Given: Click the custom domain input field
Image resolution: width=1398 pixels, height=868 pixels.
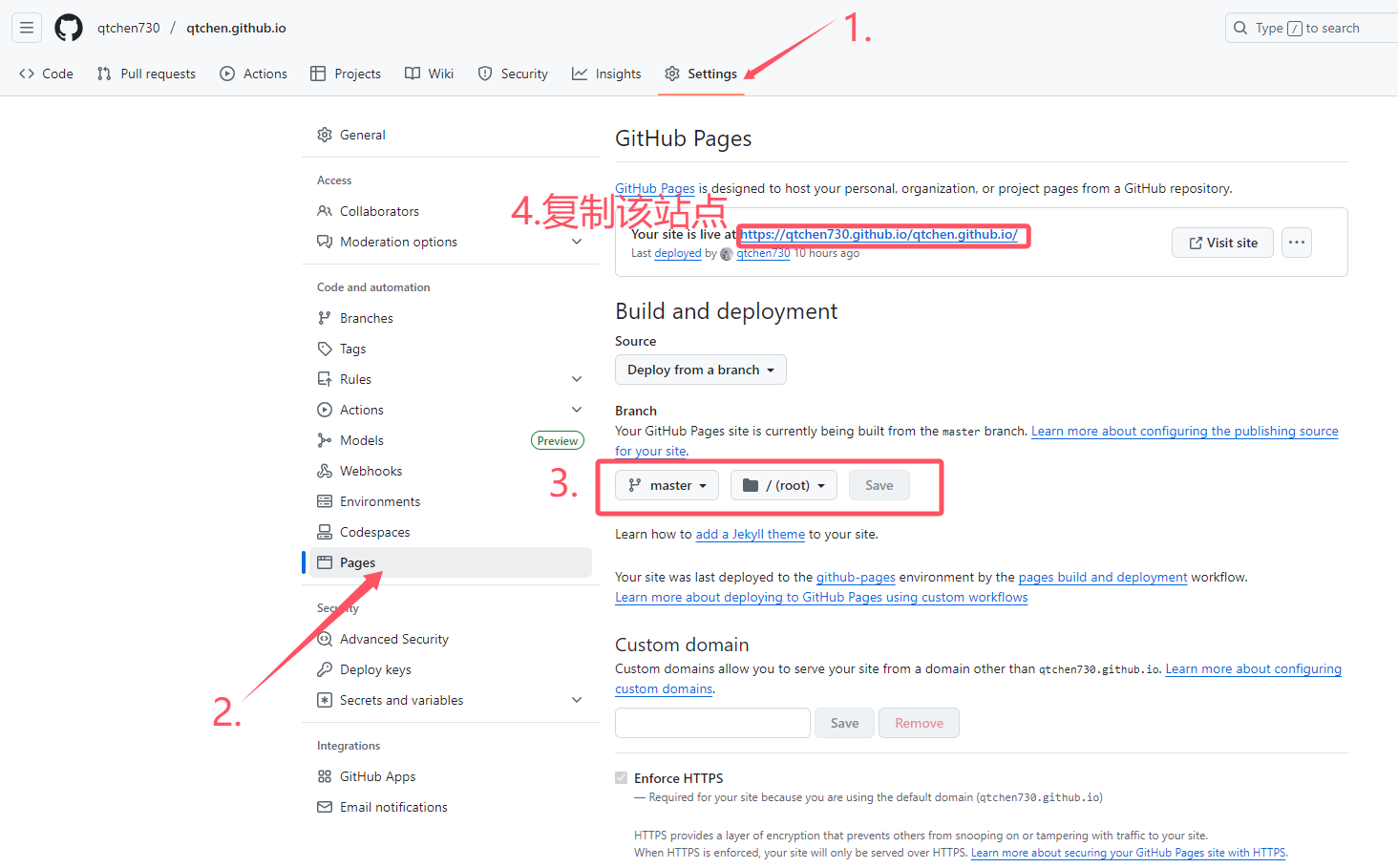Looking at the screenshot, I should click(x=712, y=723).
